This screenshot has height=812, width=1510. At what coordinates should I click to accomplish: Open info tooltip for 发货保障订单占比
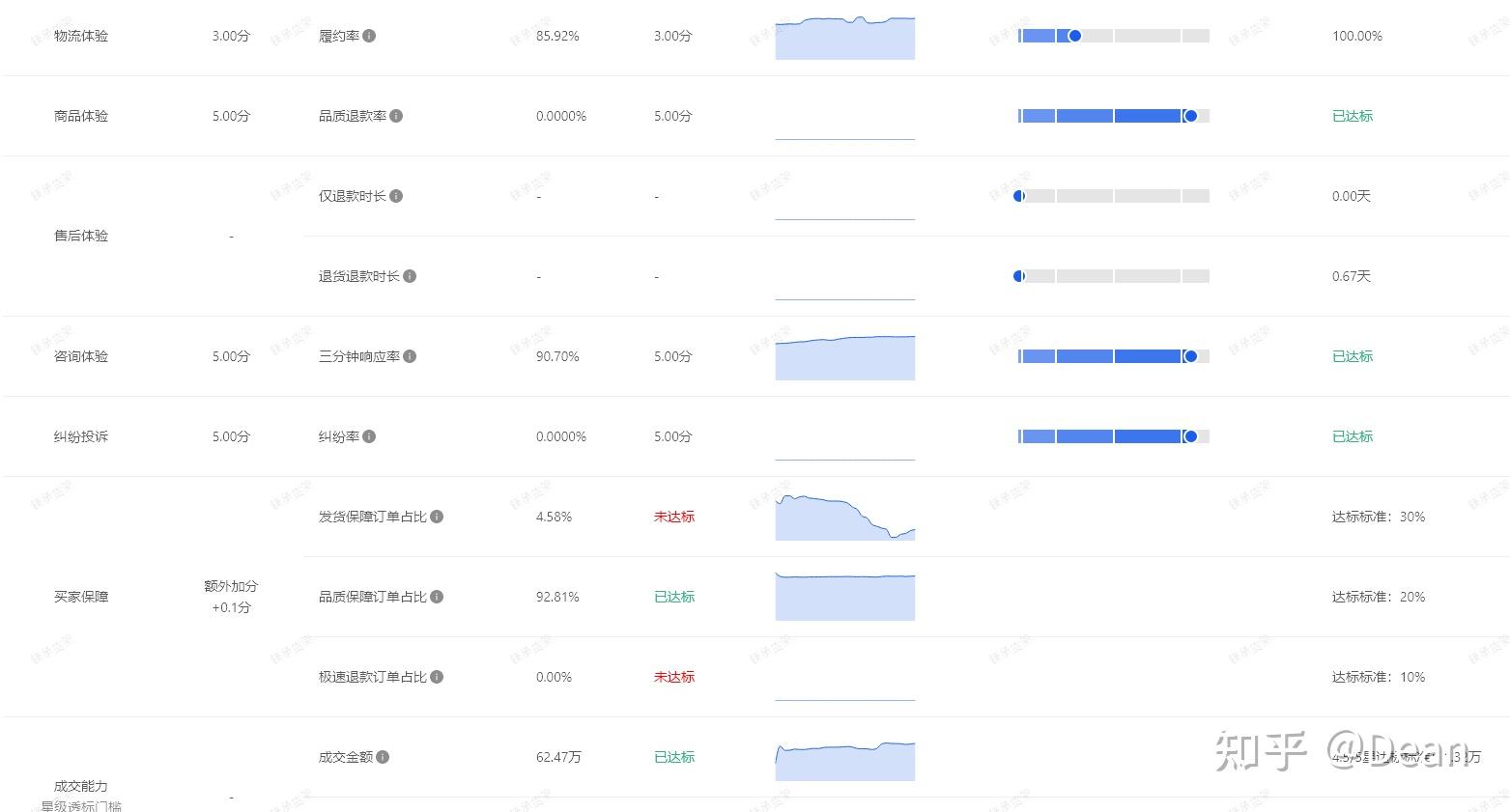[437, 517]
